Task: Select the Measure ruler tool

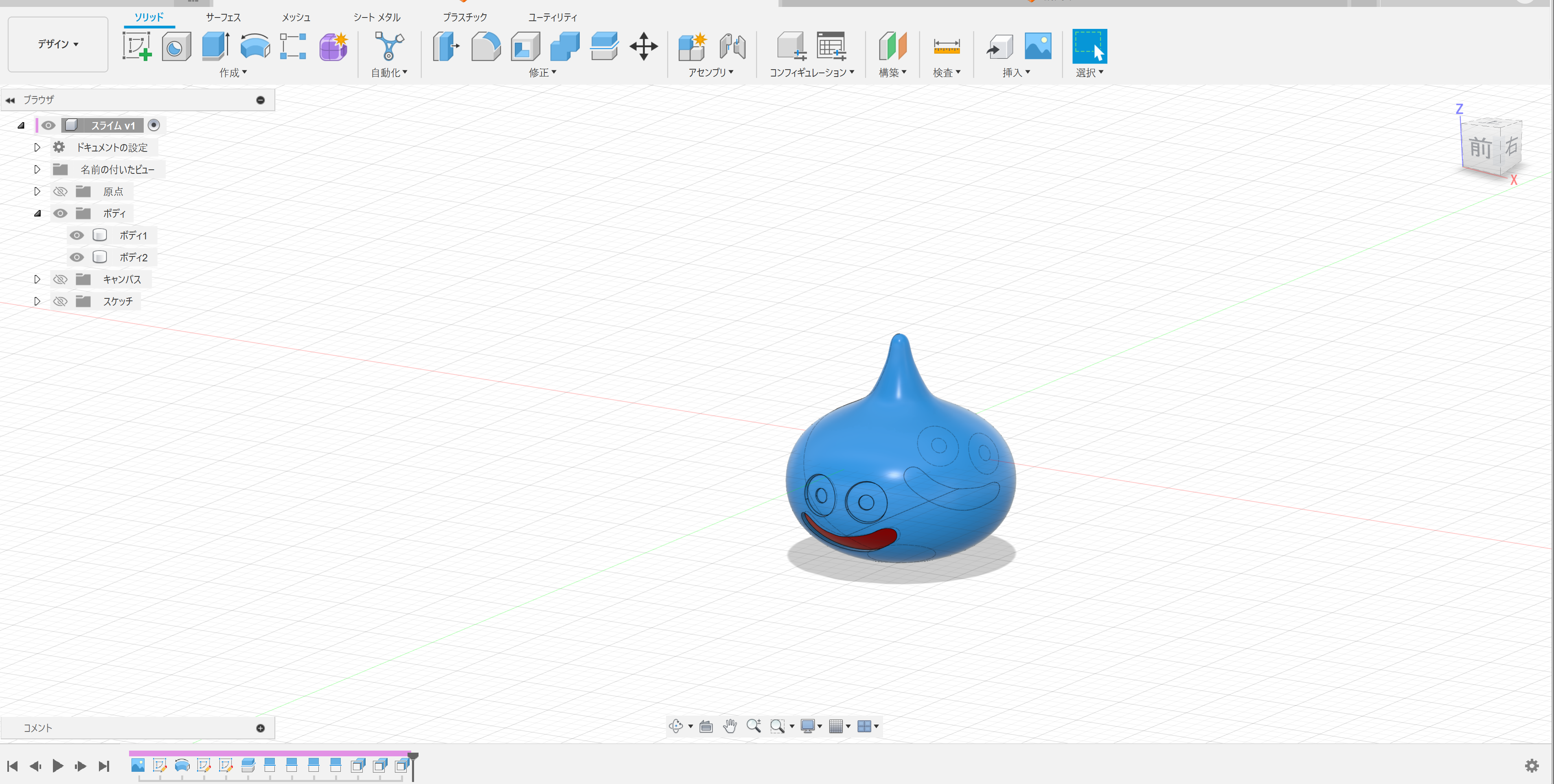Action: point(947,46)
